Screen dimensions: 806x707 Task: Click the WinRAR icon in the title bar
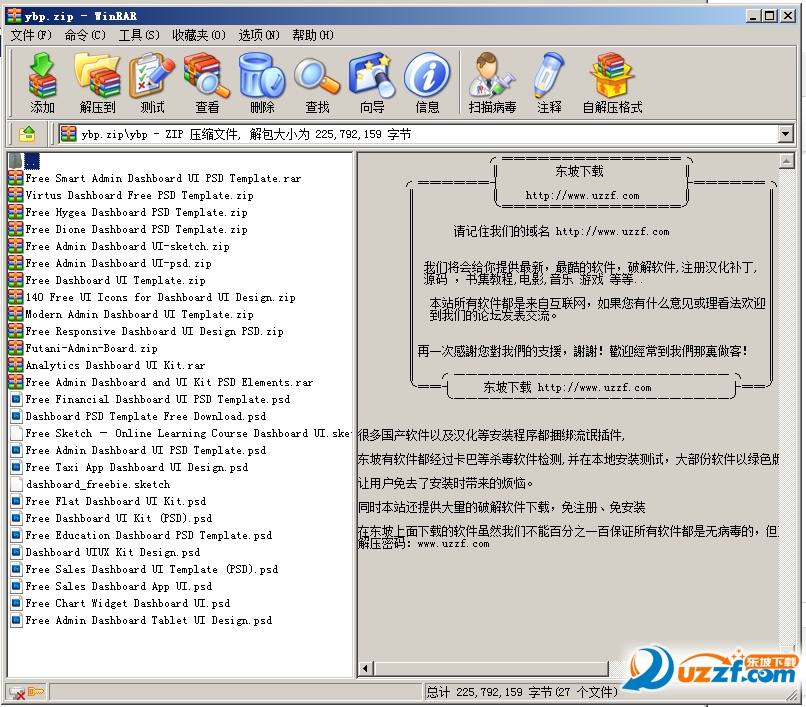[14, 16]
